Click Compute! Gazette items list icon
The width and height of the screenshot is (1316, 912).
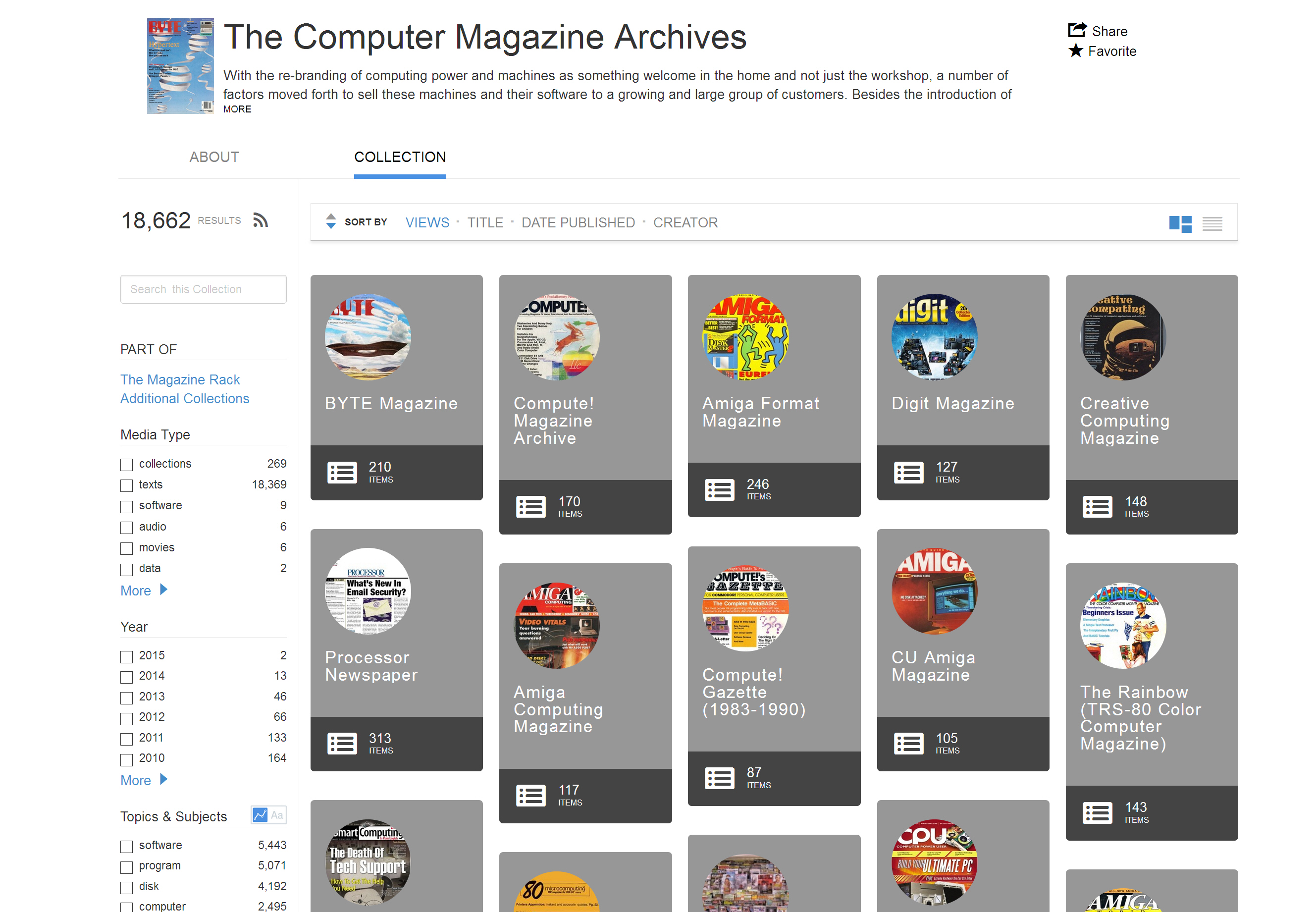tap(719, 778)
